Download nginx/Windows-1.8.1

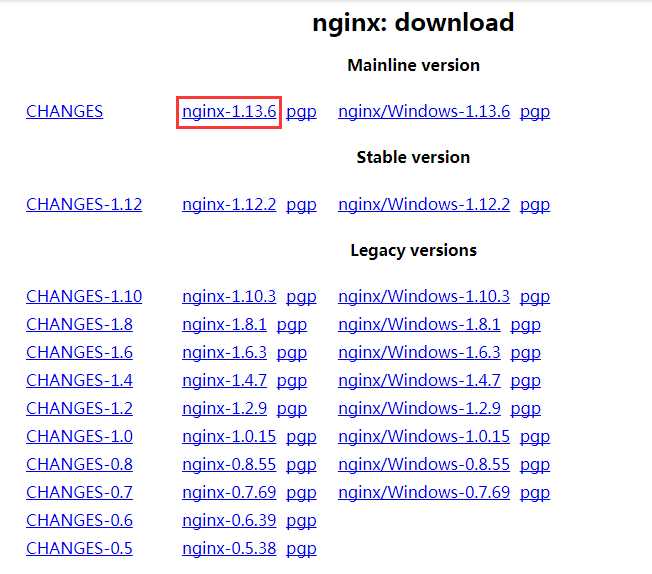click(x=420, y=324)
